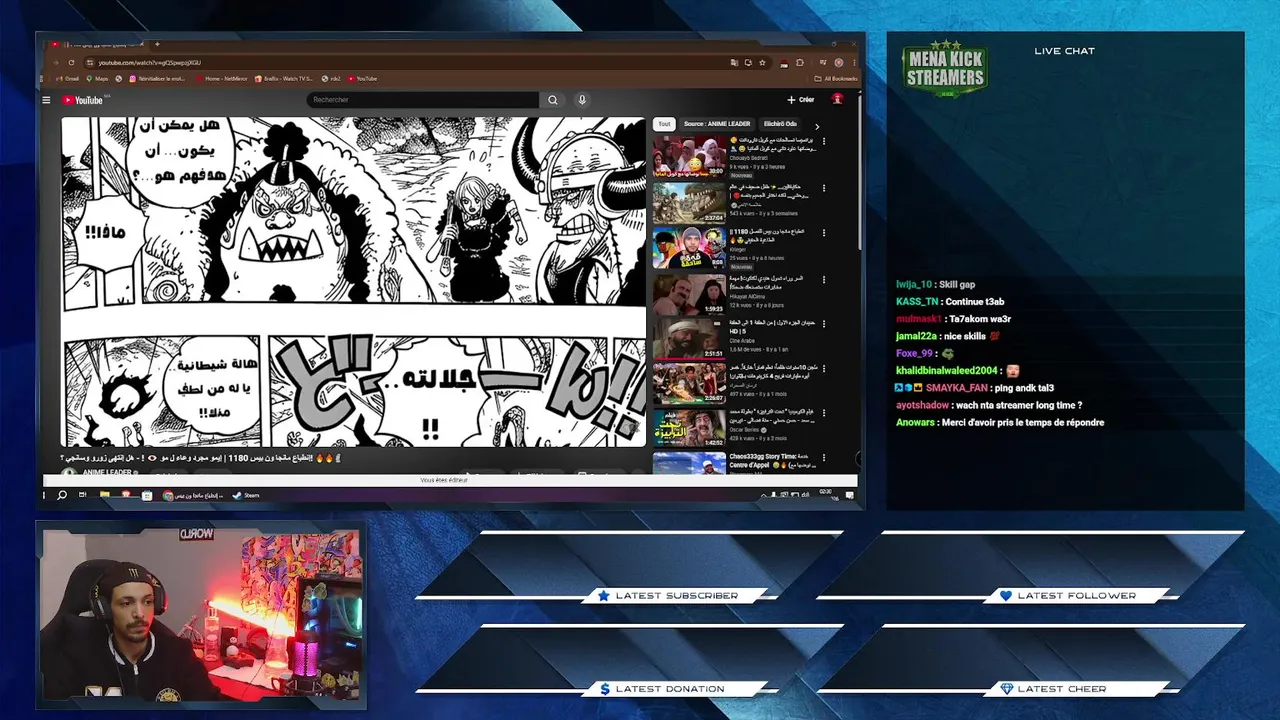Open the YouTube account avatar menu
The height and width of the screenshot is (720, 1280).
838,99
